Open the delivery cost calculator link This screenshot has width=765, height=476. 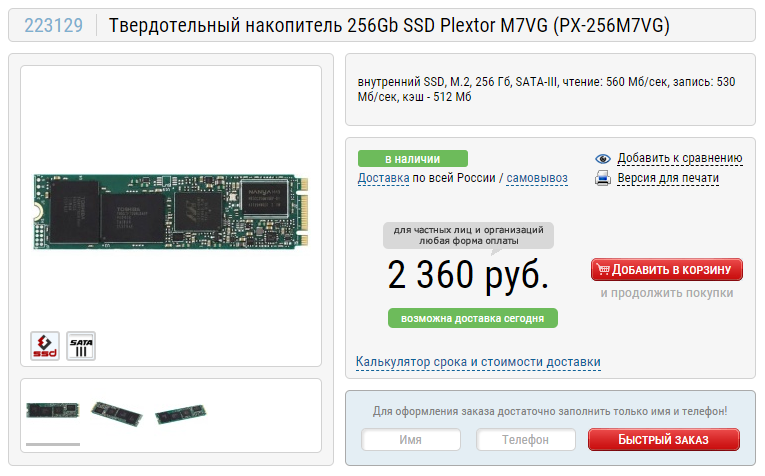tap(478, 362)
